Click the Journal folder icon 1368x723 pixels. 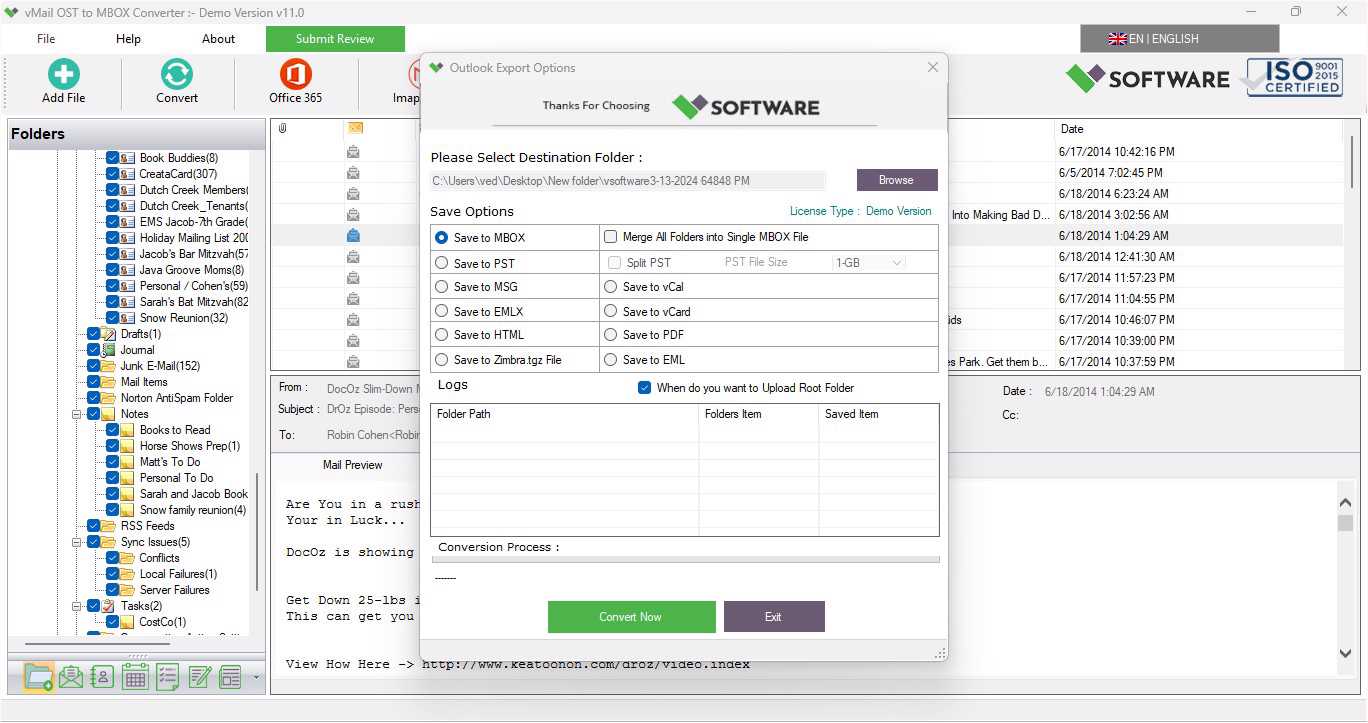pyautogui.click(x=109, y=350)
